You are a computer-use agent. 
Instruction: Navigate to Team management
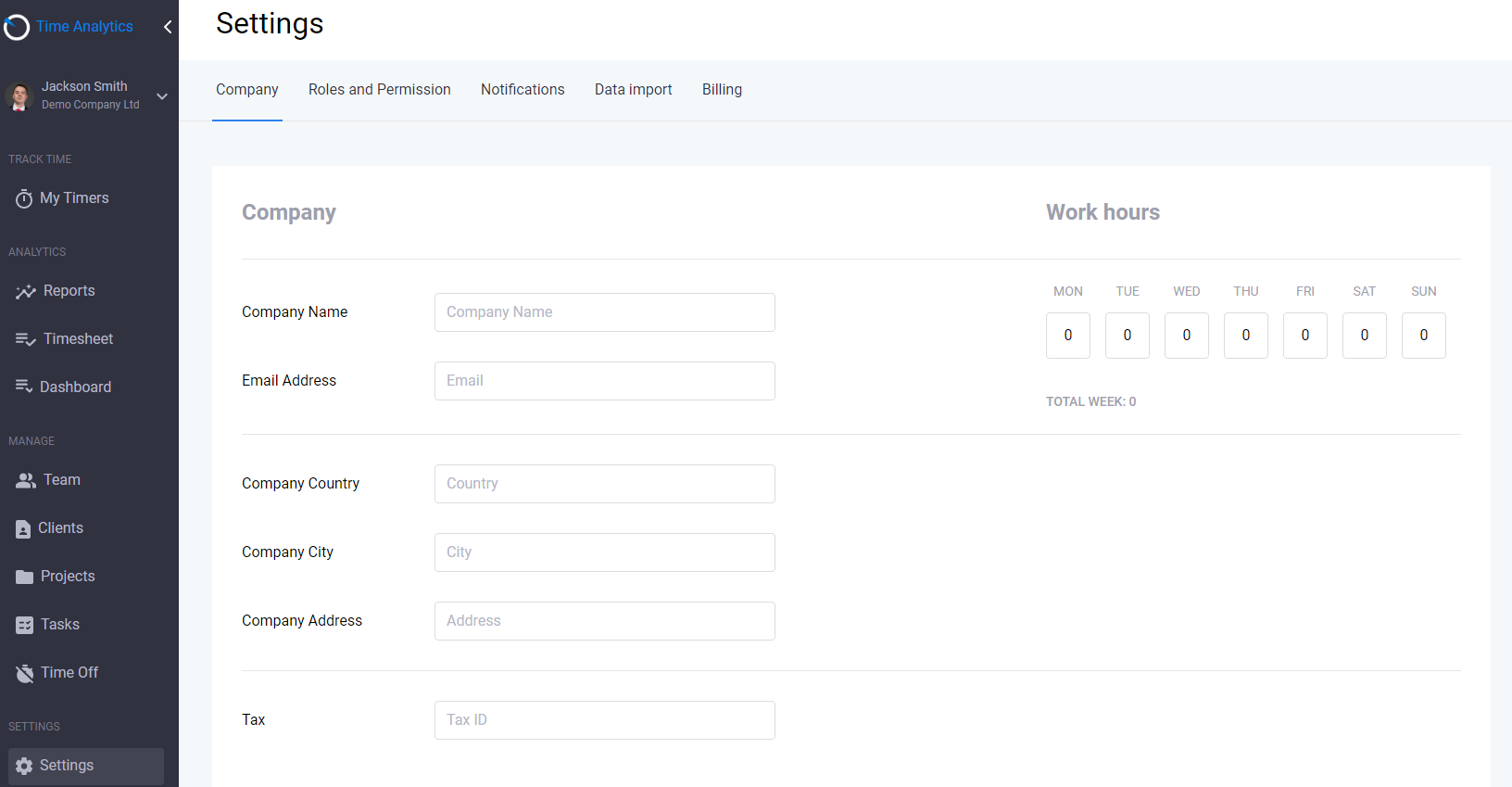(62, 480)
